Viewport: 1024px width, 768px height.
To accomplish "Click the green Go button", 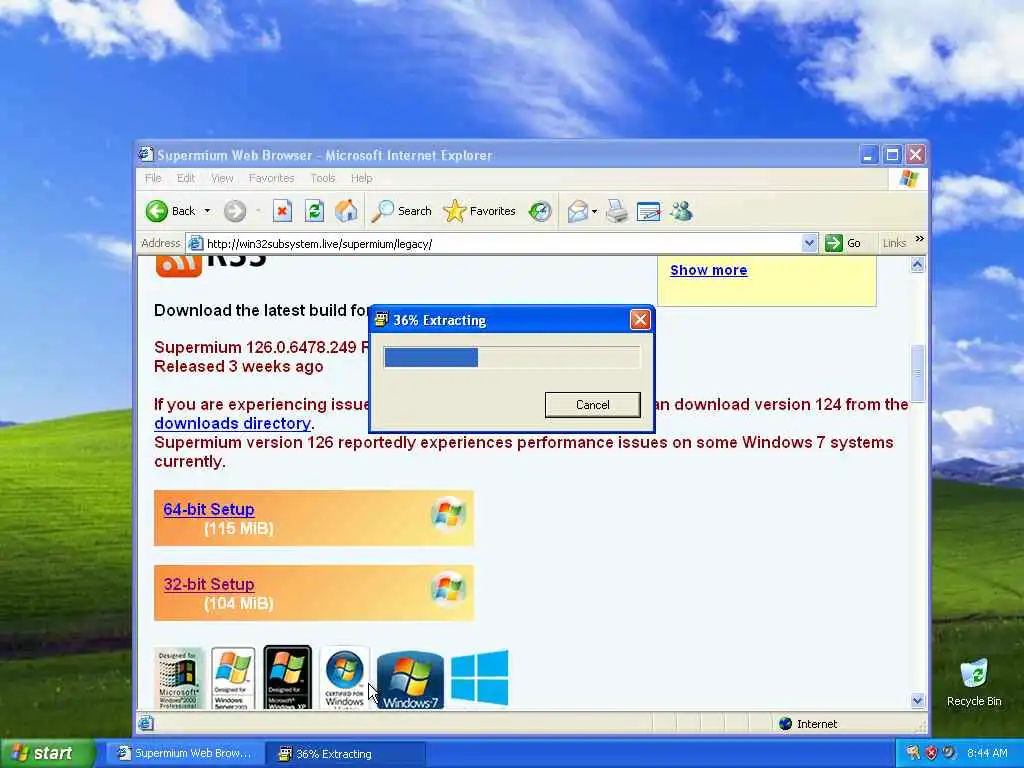I will [843, 244].
